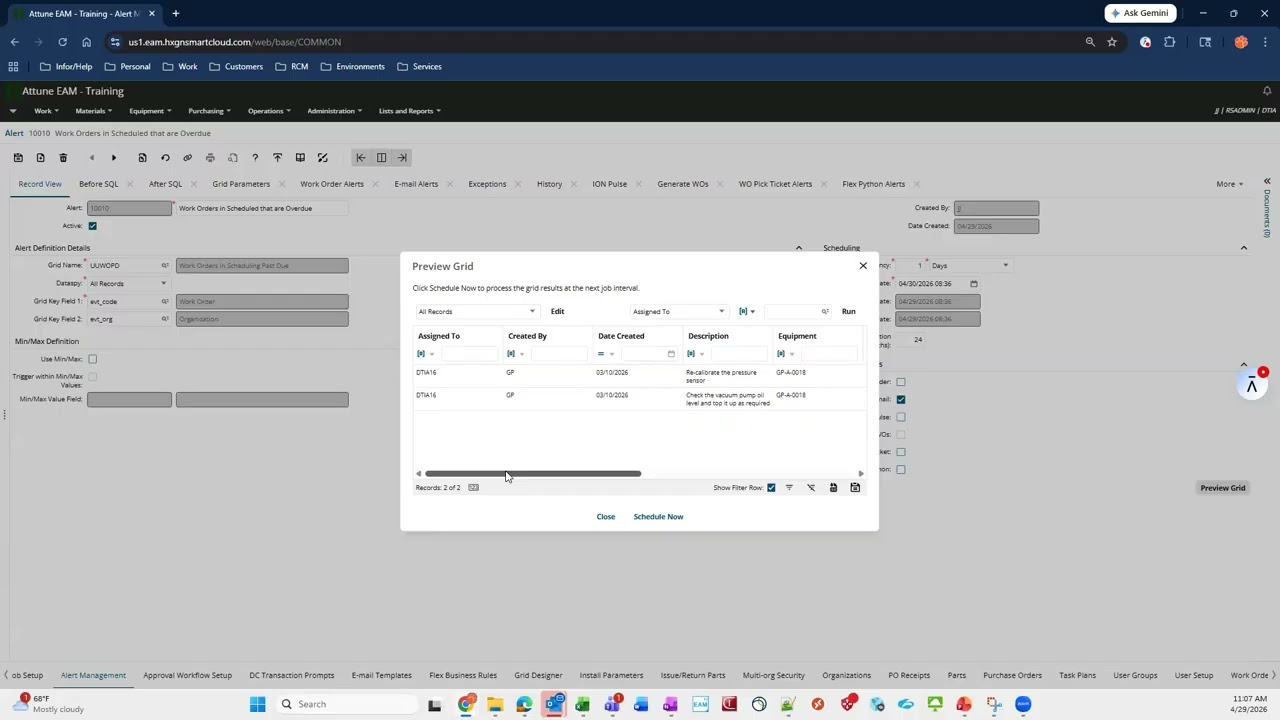The width and height of the screenshot is (1280, 720).
Task: Click the Assigned To column filter input
Action: pos(468,354)
